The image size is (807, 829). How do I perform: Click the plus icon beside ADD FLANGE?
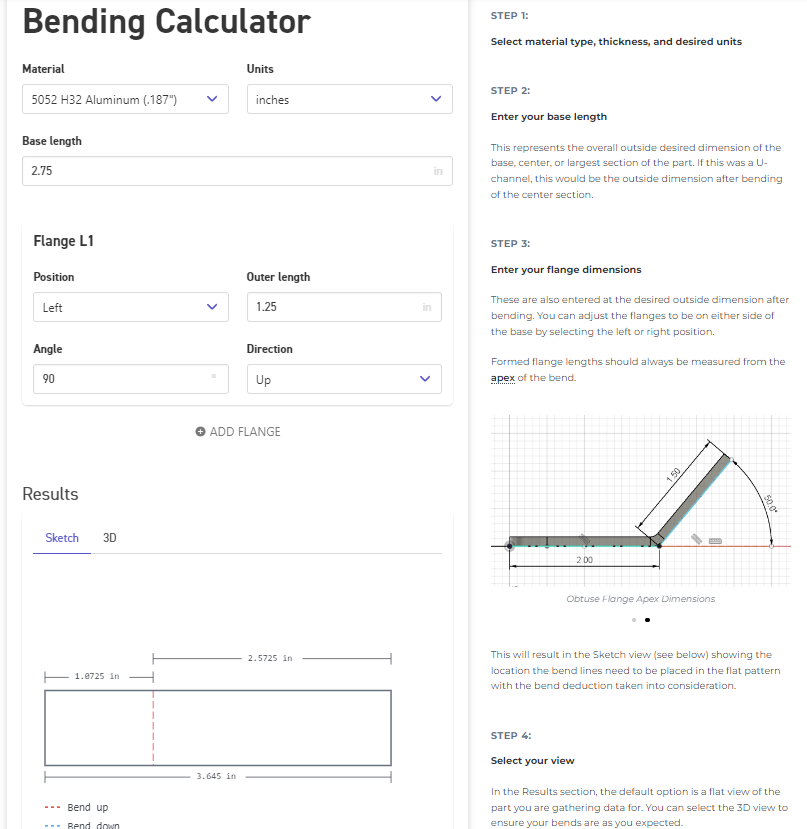(x=200, y=432)
